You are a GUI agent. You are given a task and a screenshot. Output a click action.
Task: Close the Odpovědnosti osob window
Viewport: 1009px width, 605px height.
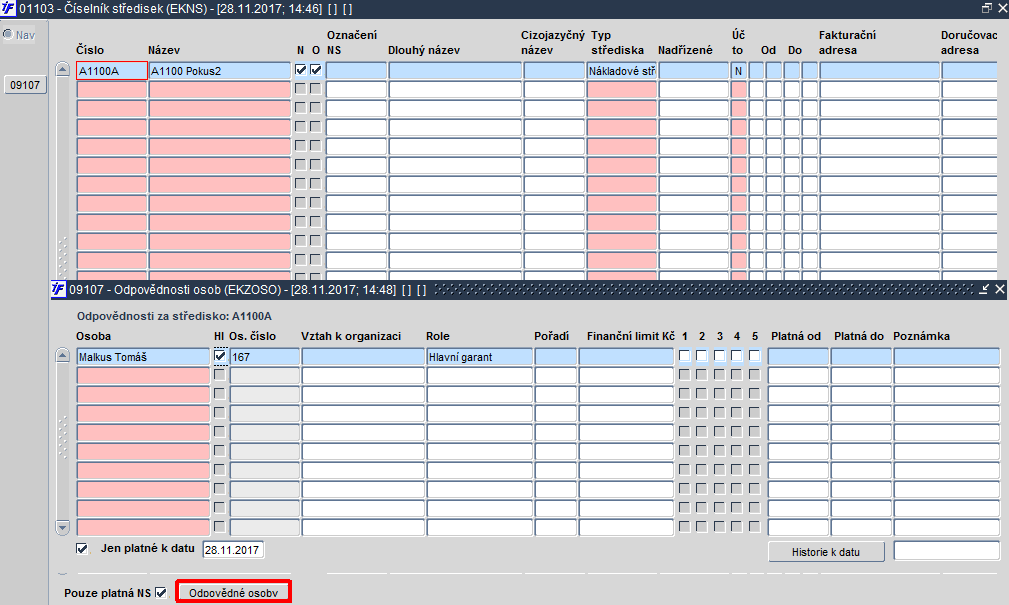pos(999,290)
